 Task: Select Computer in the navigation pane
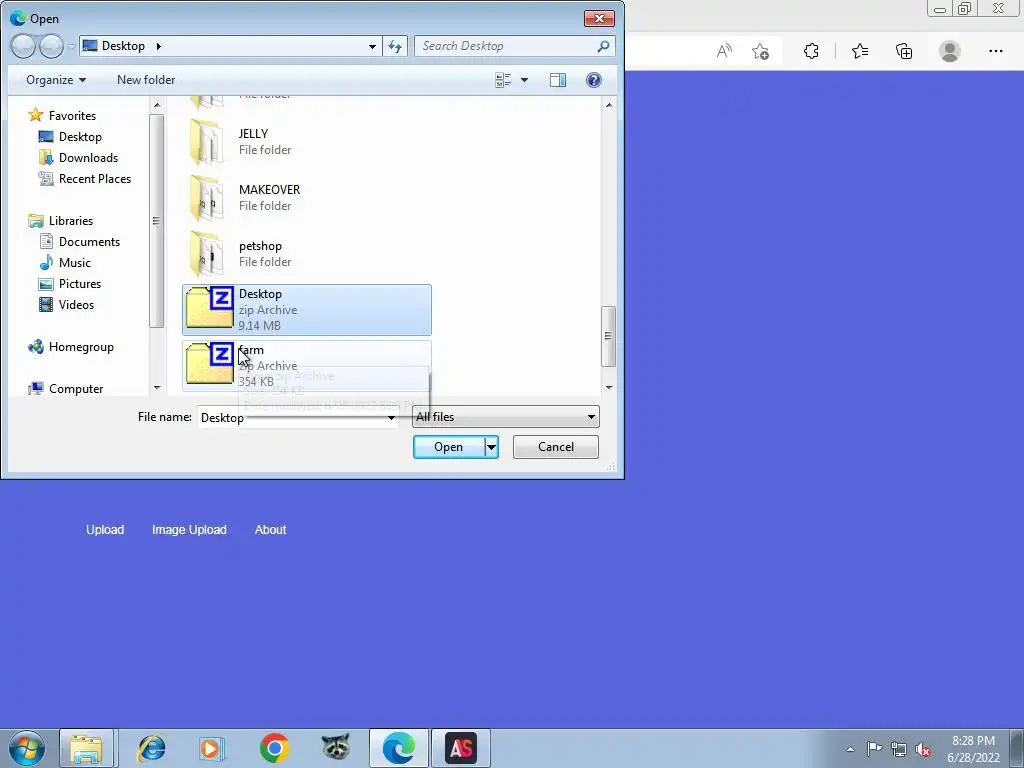click(65, 389)
